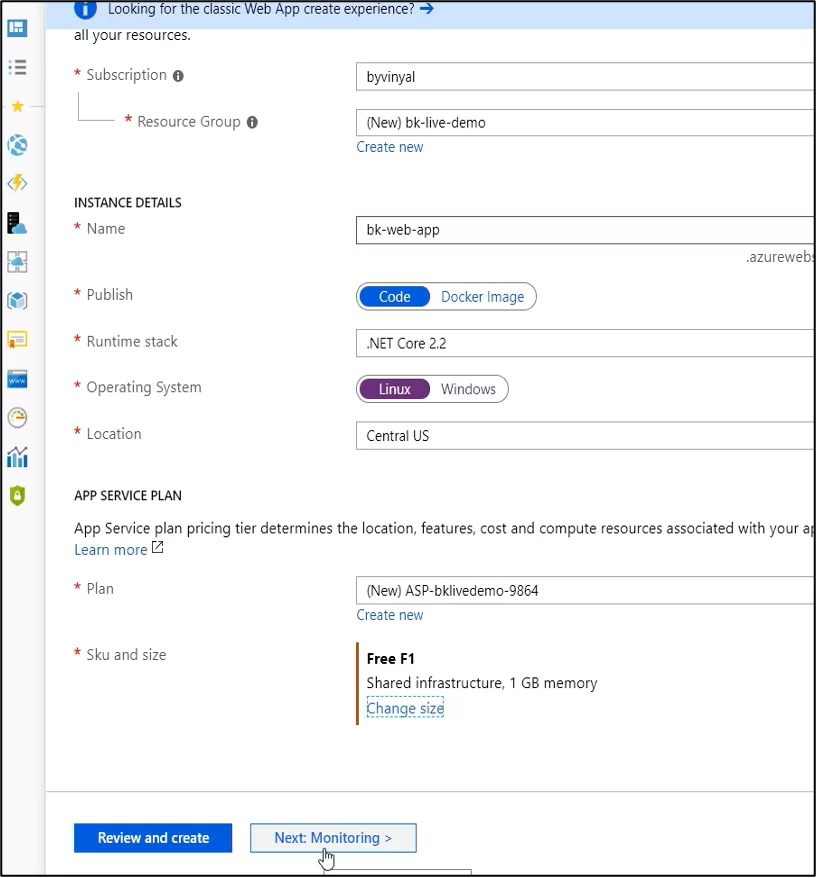Click the Favorites star icon

click(17, 106)
